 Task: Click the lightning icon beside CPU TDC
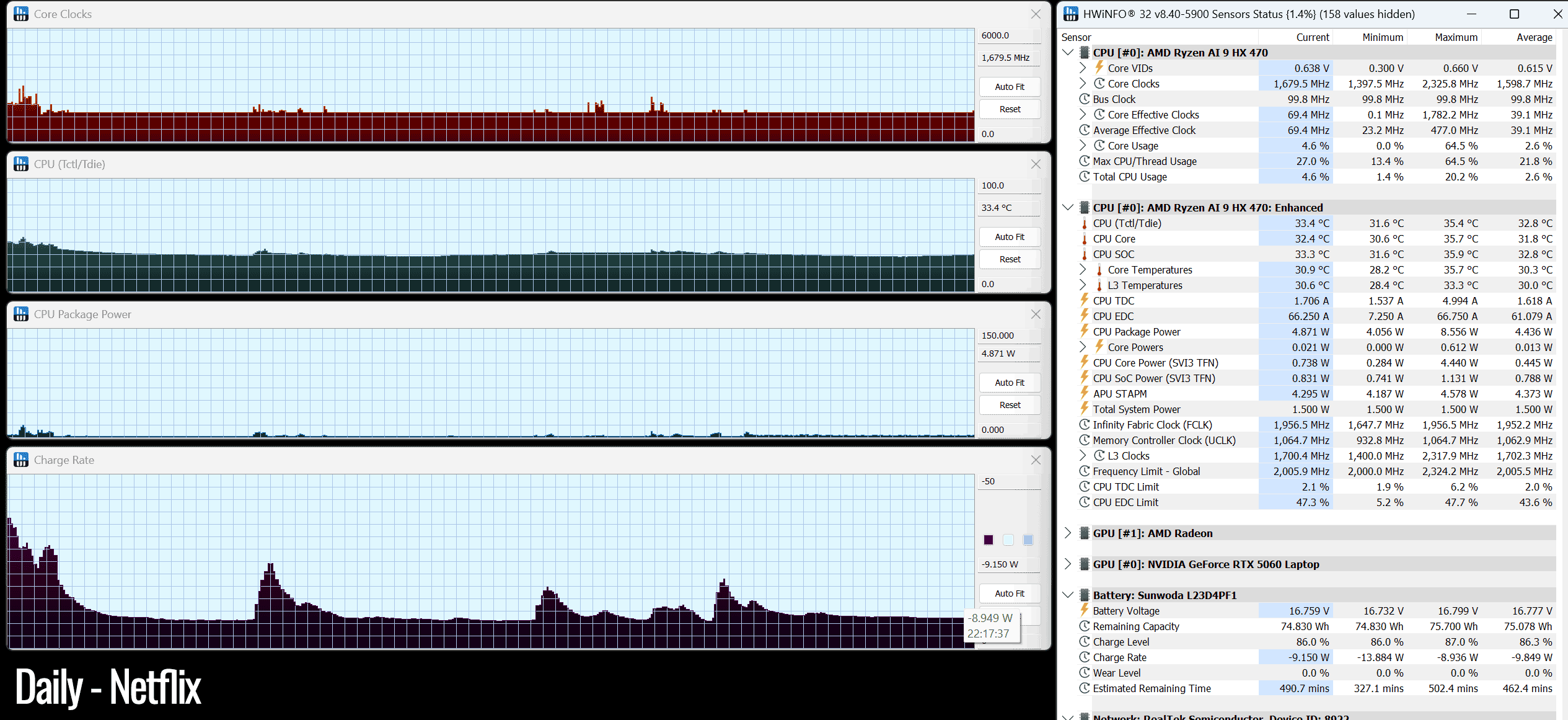(x=1085, y=300)
